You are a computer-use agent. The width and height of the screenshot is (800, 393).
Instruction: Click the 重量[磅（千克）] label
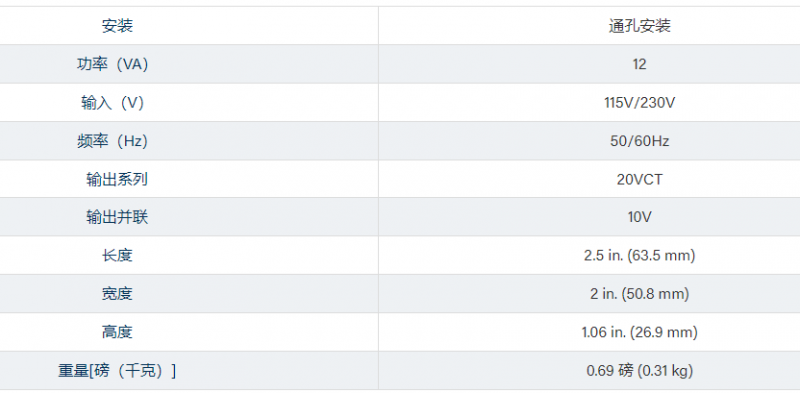pyautogui.click(x=117, y=371)
